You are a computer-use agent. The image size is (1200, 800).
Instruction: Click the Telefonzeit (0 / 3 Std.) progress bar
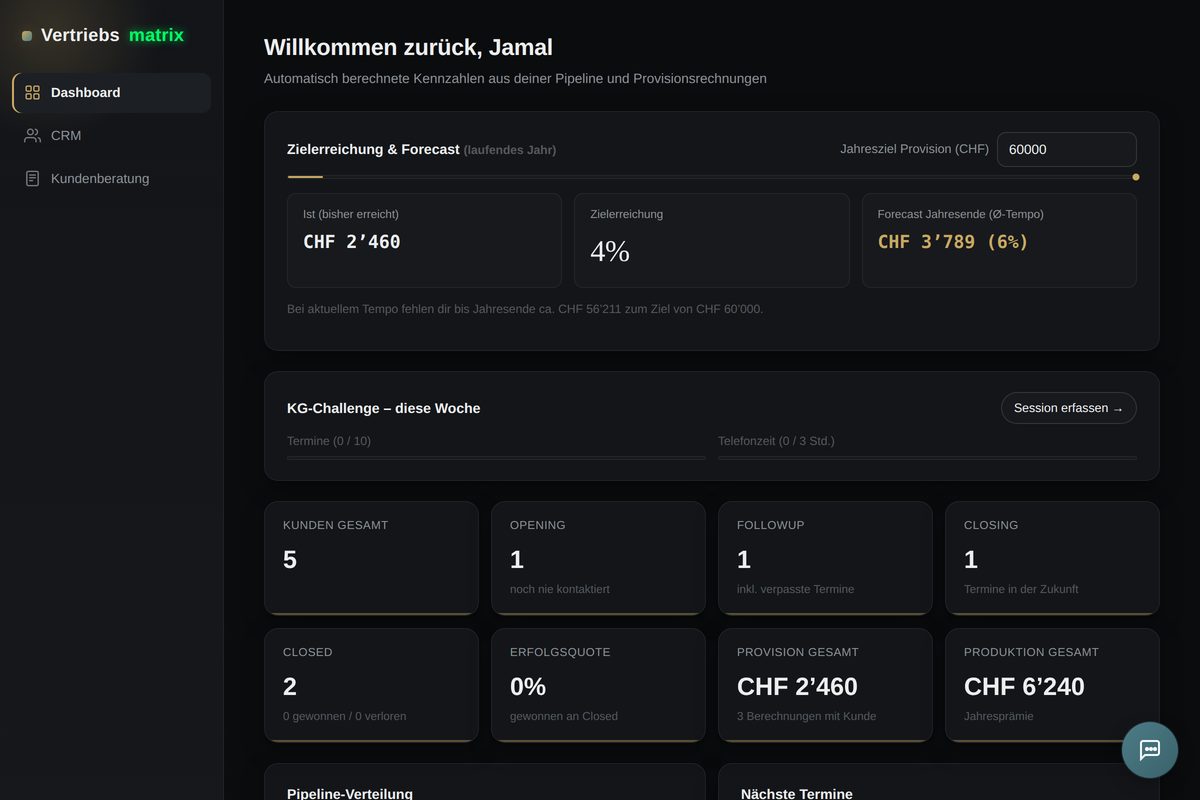tap(927, 457)
